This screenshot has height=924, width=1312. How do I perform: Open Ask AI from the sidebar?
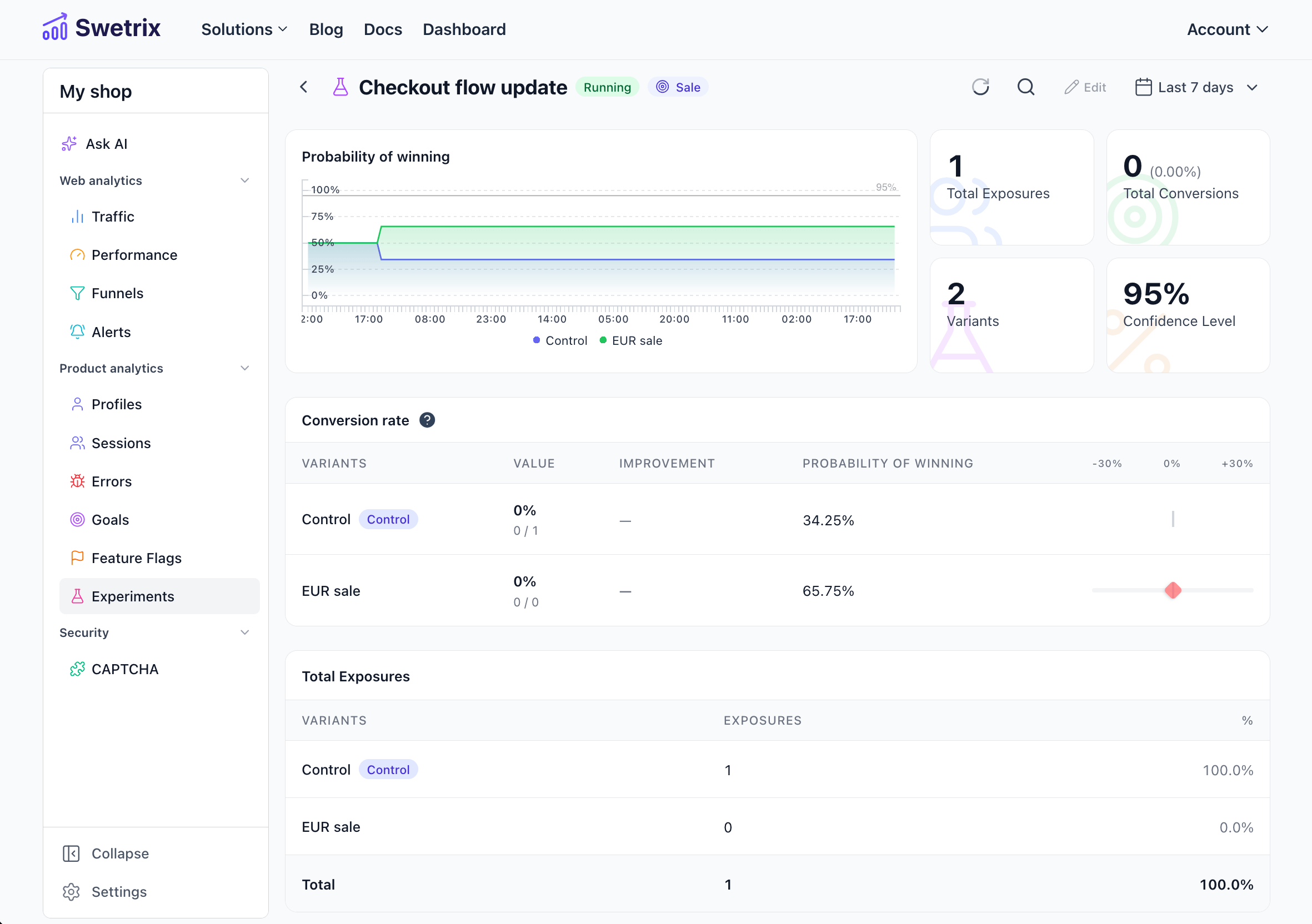106,144
